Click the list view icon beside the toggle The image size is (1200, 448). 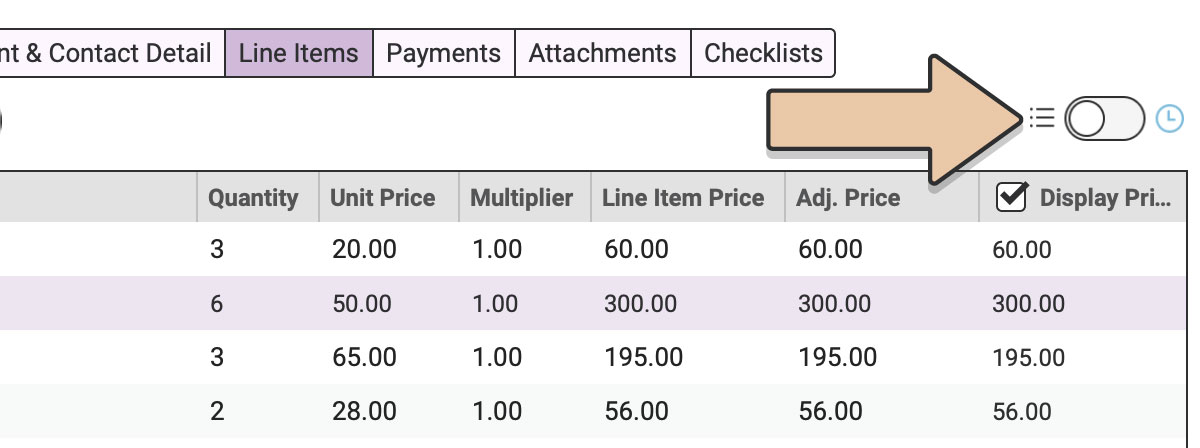tap(1042, 119)
